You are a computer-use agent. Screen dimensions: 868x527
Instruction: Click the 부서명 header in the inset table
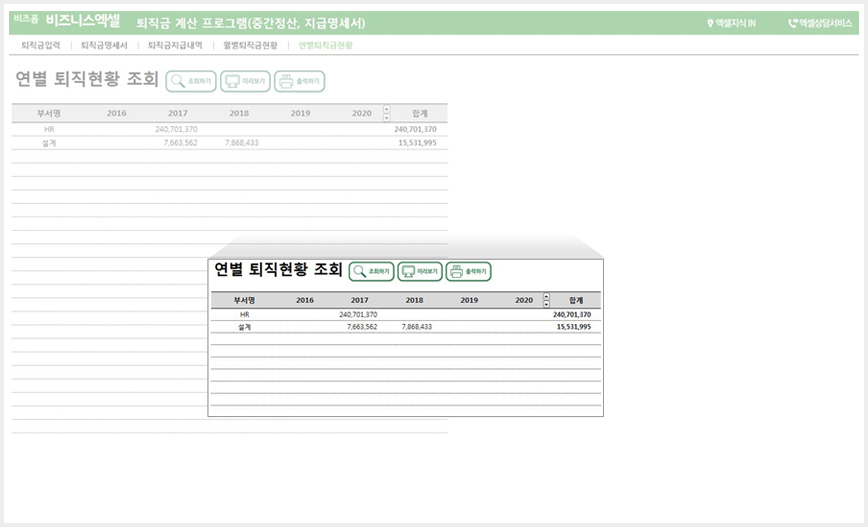[x=244, y=301]
